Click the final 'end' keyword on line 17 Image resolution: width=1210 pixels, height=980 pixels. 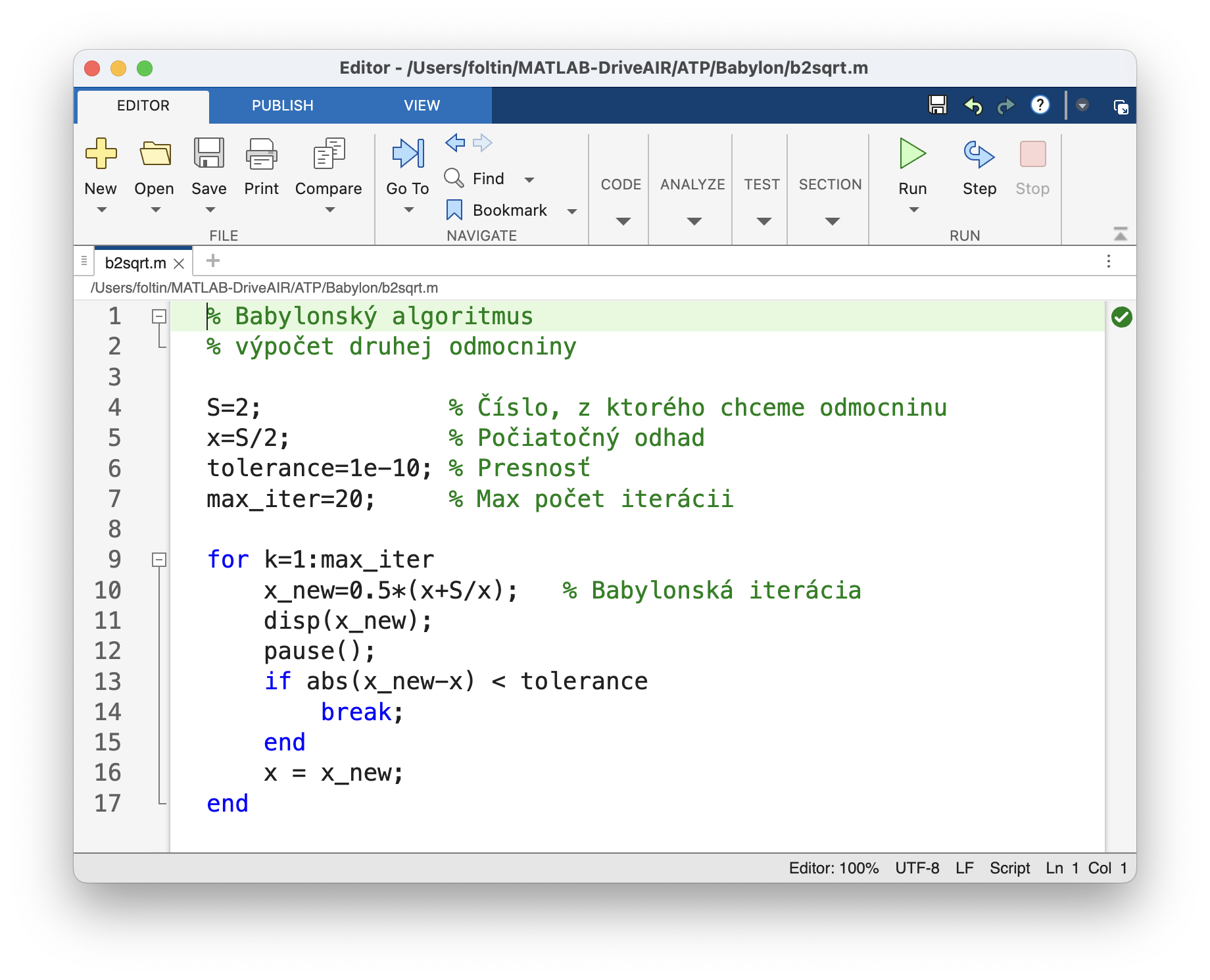pyautogui.click(x=228, y=803)
